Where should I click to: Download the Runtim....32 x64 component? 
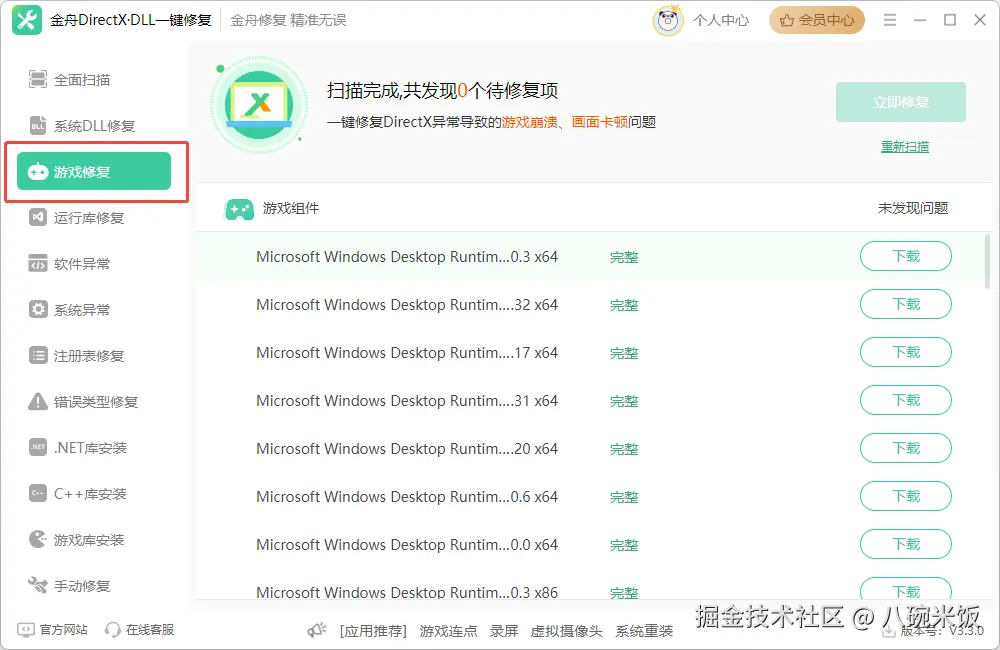(x=906, y=304)
